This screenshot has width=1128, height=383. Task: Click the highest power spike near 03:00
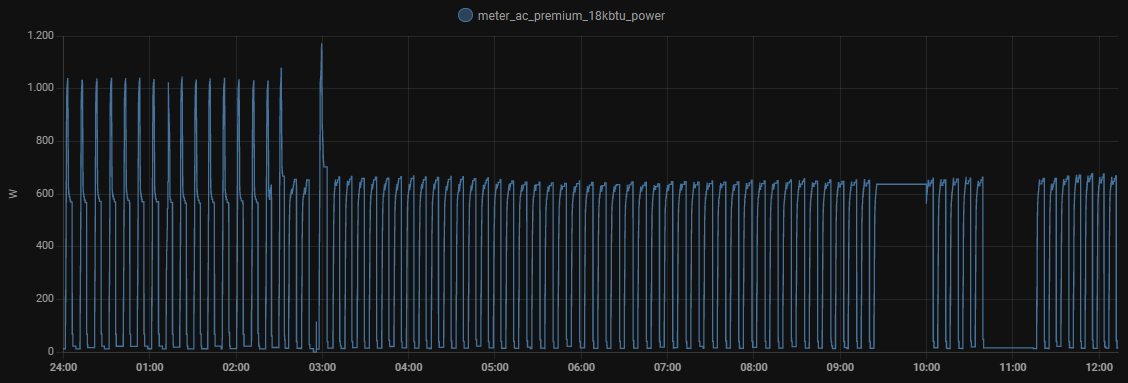coord(322,45)
